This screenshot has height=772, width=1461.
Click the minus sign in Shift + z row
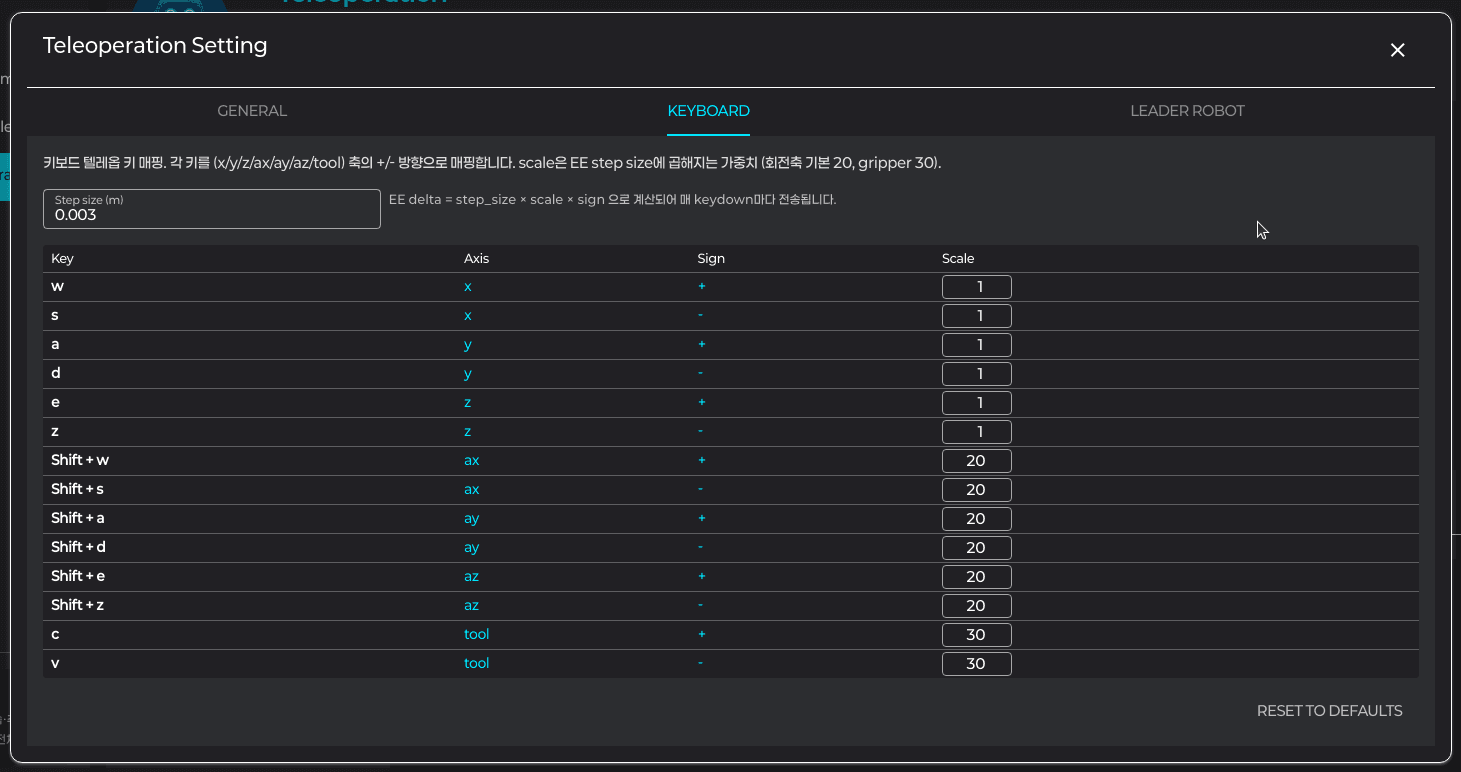700,606
